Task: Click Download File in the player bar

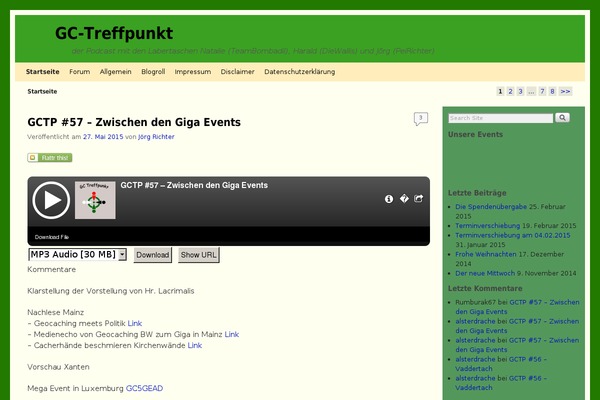Action: tap(52, 237)
